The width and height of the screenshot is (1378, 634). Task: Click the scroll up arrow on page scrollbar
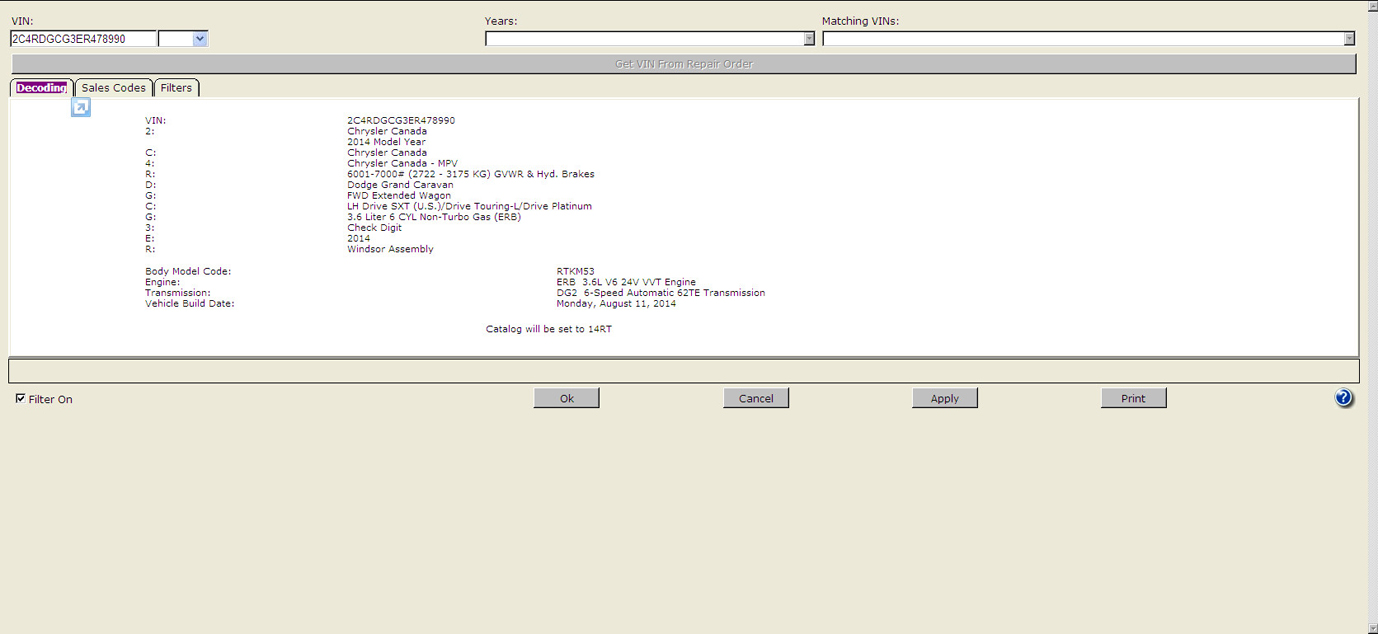[1371, 6]
